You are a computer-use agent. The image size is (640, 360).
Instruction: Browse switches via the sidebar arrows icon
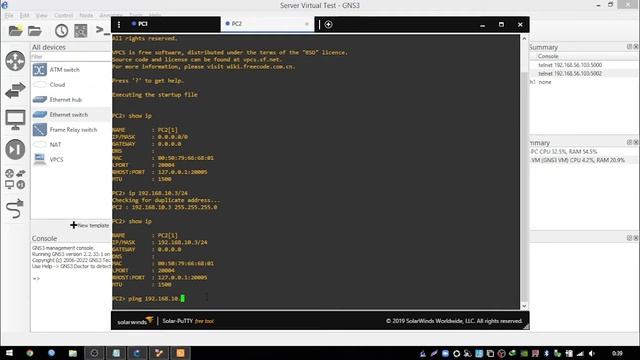click(15, 90)
